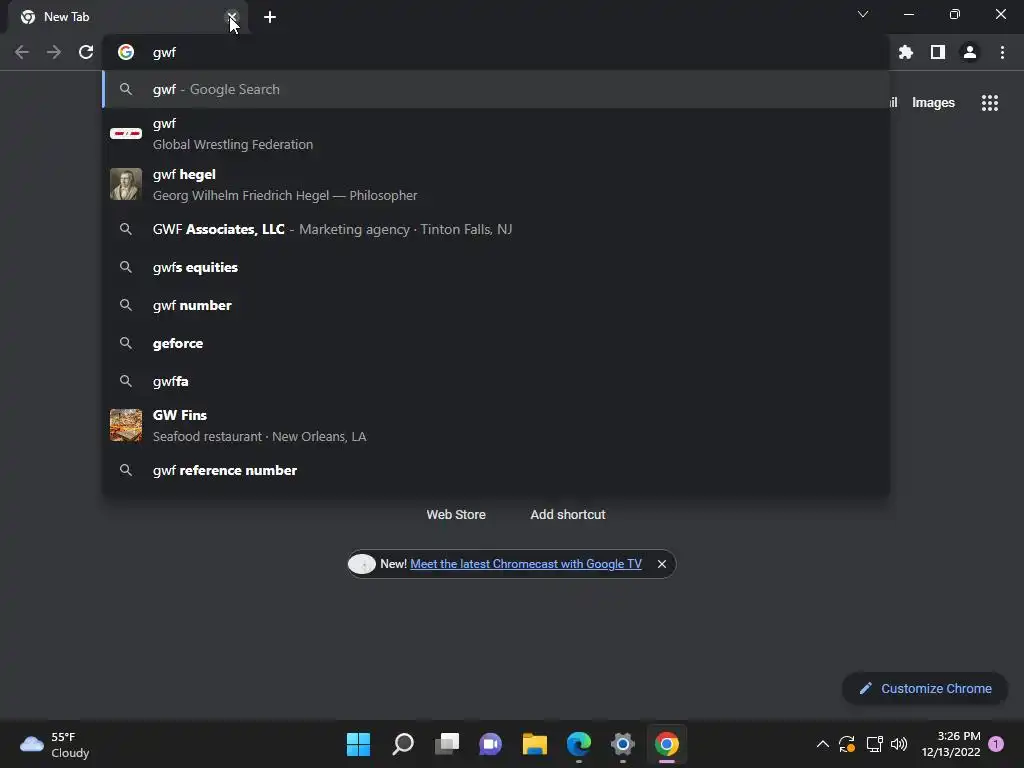This screenshot has width=1024, height=768.
Task: Dismiss the Chromecast promo banner
Action: [x=662, y=564]
